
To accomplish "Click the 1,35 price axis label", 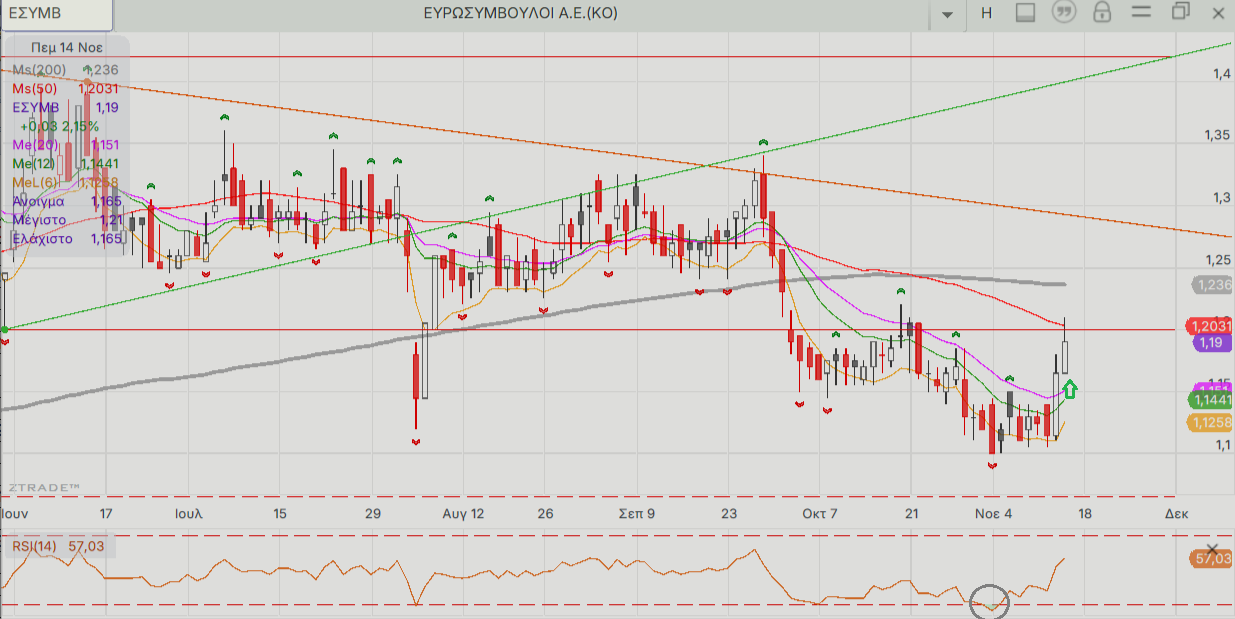I will [x=1215, y=135].
